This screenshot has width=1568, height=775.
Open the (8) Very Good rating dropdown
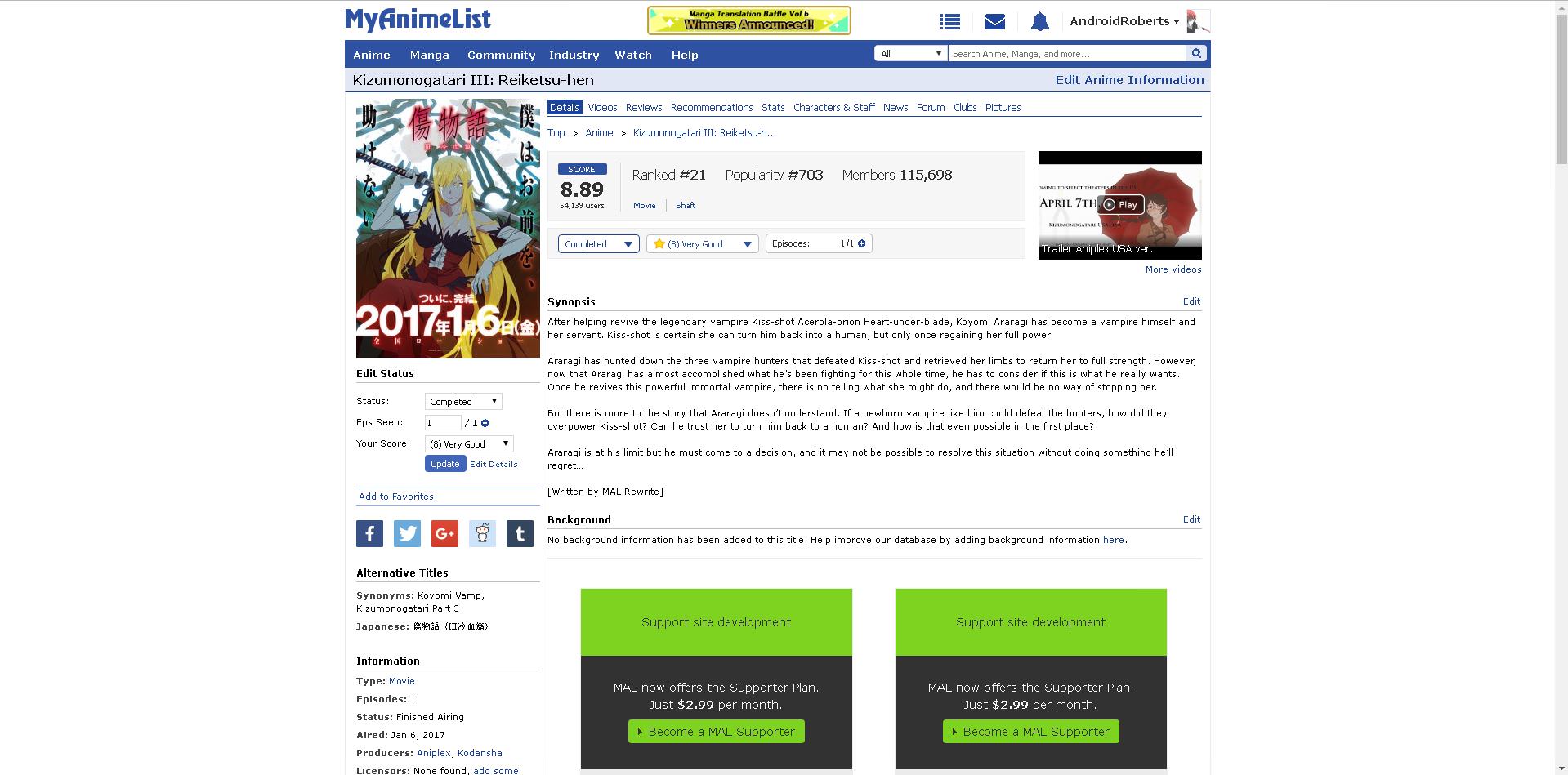[x=703, y=244]
